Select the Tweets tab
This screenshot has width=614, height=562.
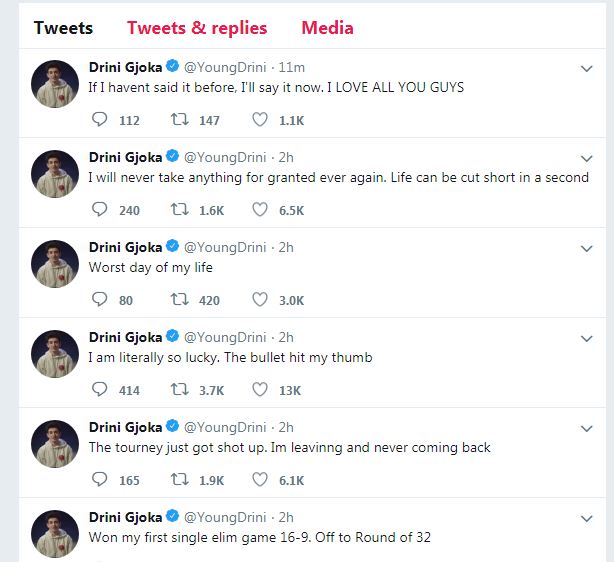63,27
